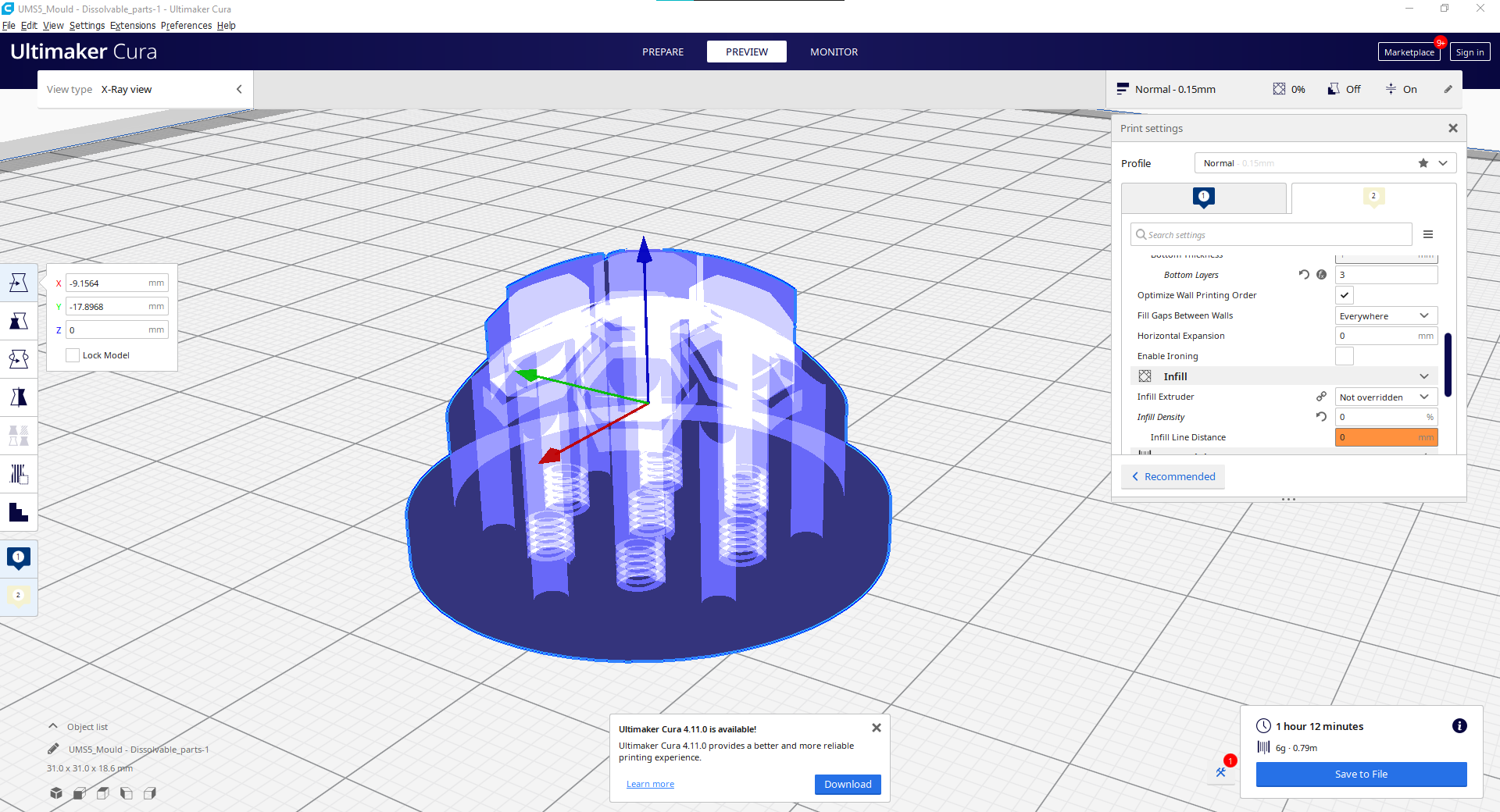This screenshot has width=1500, height=812.
Task: Select the extruder 2 tab in Print settings
Action: 1373,198
